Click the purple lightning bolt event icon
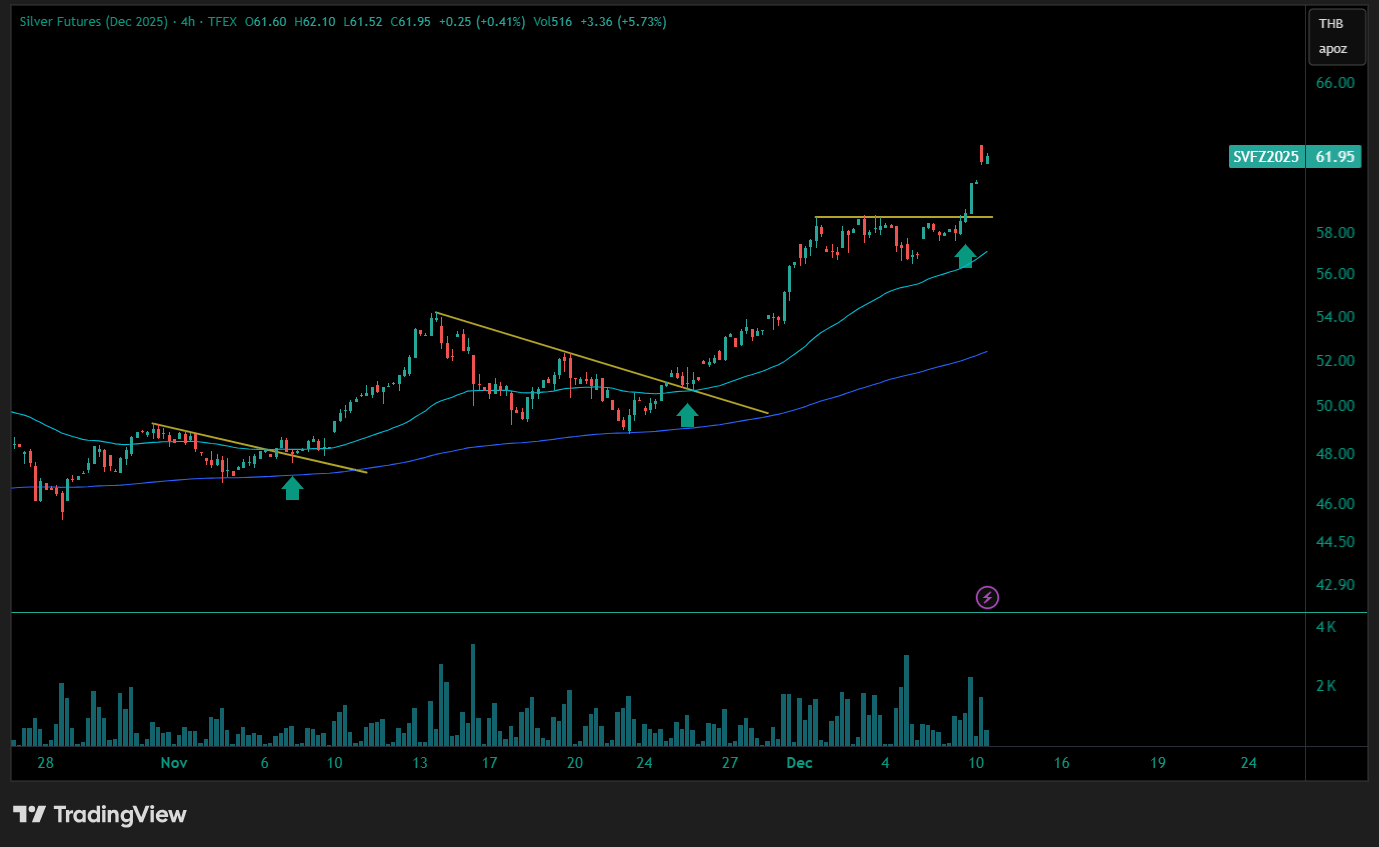The image size is (1379, 847). [987, 598]
